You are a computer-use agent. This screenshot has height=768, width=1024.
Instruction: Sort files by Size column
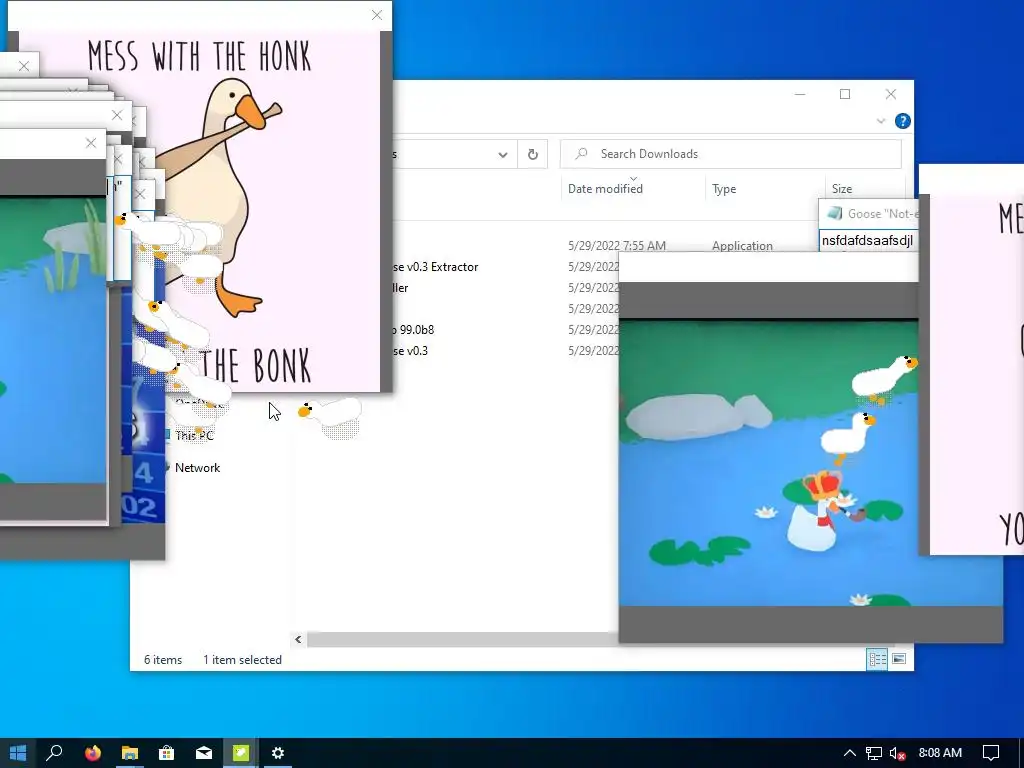coord(842,189)
